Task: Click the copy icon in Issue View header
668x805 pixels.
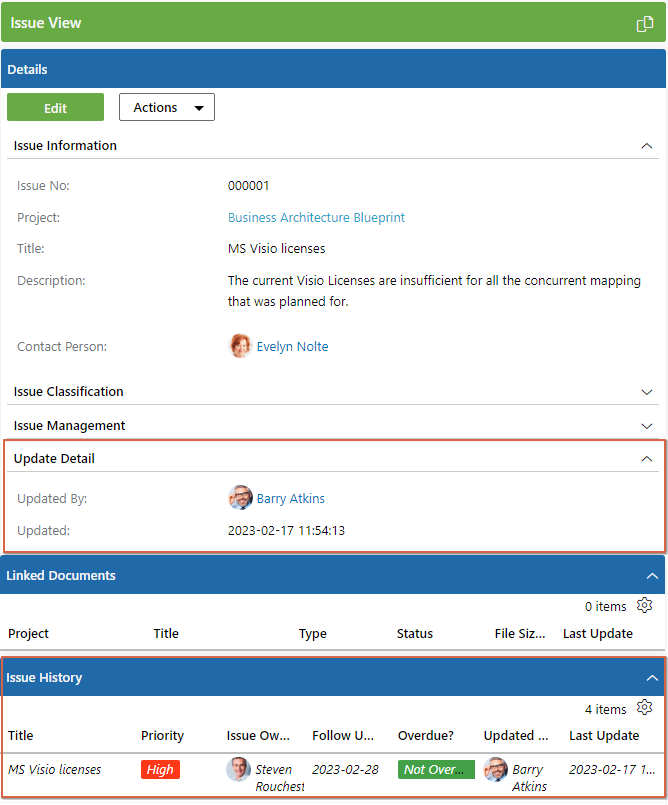Action: point(644,24)
